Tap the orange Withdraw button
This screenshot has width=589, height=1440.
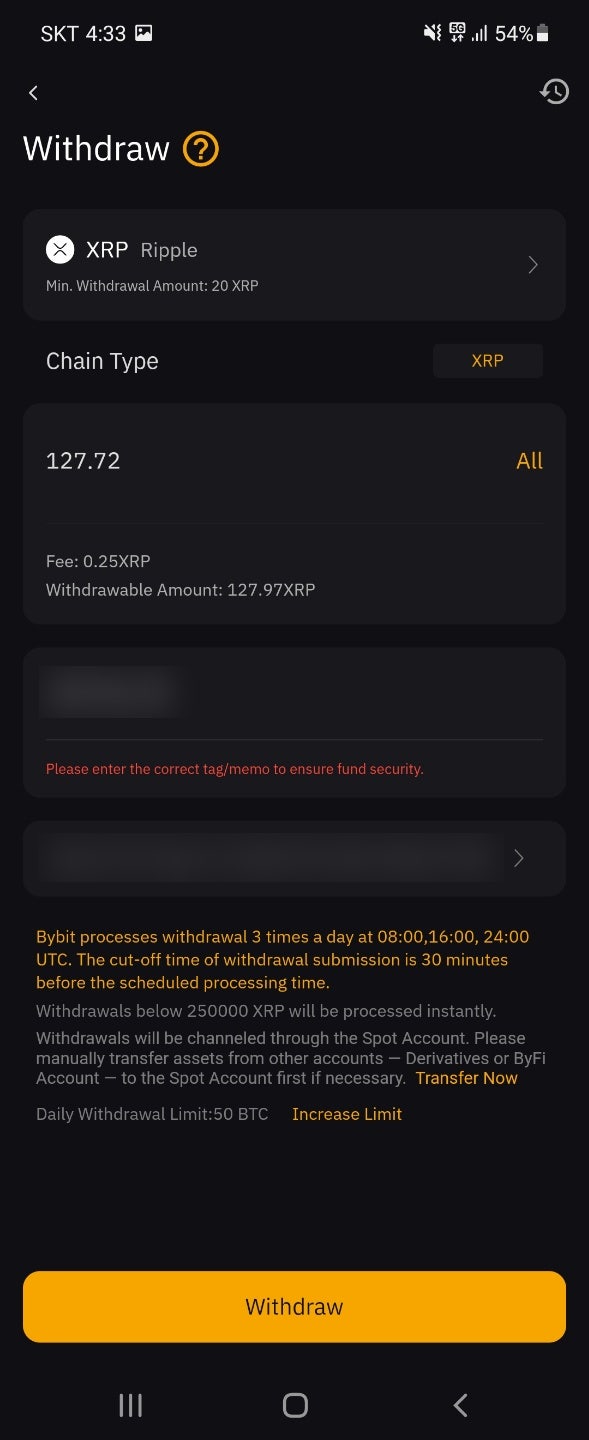(x=294, y=1307)
